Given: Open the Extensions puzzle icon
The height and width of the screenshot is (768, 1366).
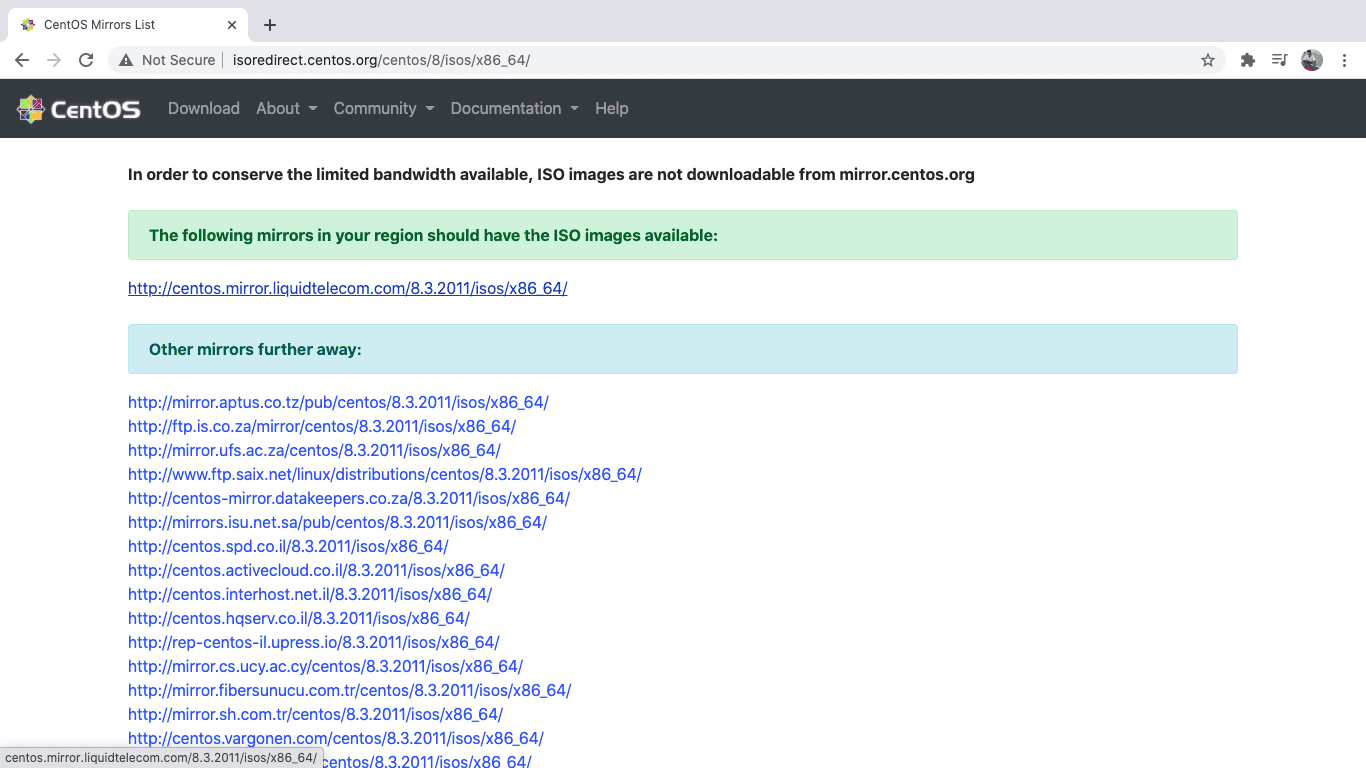Looking at the screenshot, I should pos(1247,60).
